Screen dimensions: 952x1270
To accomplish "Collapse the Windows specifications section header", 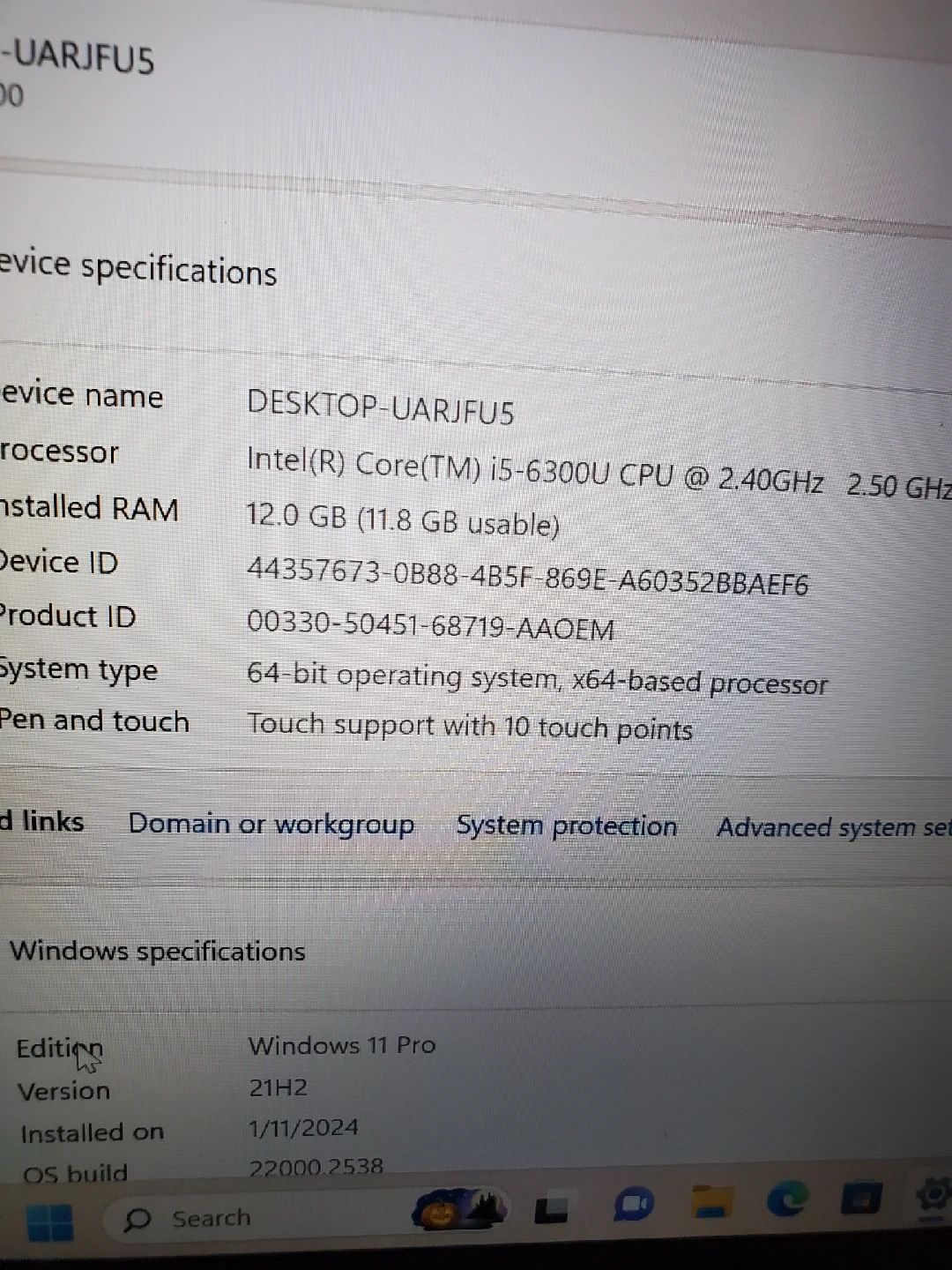I will pos(157,951).
